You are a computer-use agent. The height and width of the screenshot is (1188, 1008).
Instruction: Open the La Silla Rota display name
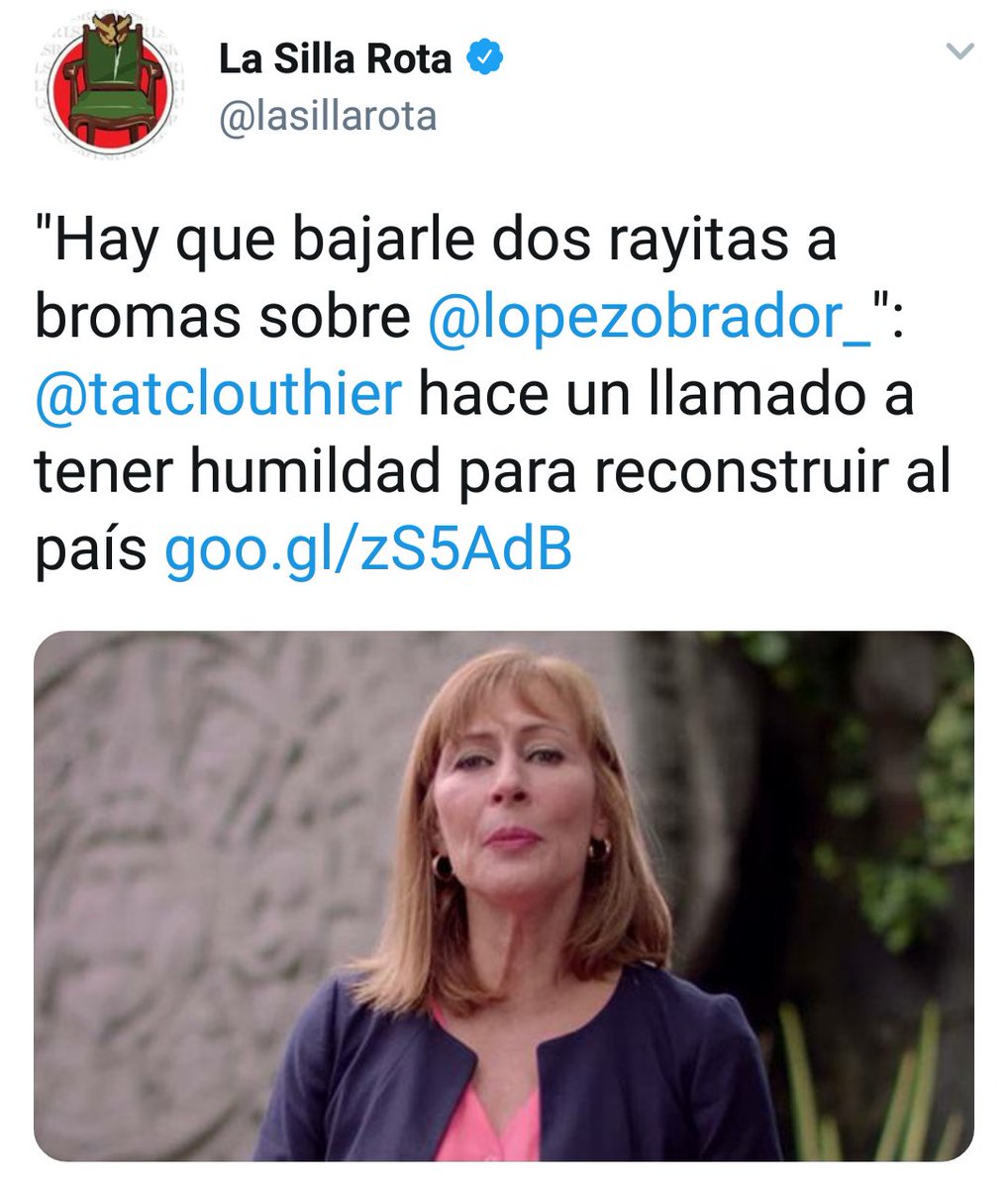click(x=335, y=59)
